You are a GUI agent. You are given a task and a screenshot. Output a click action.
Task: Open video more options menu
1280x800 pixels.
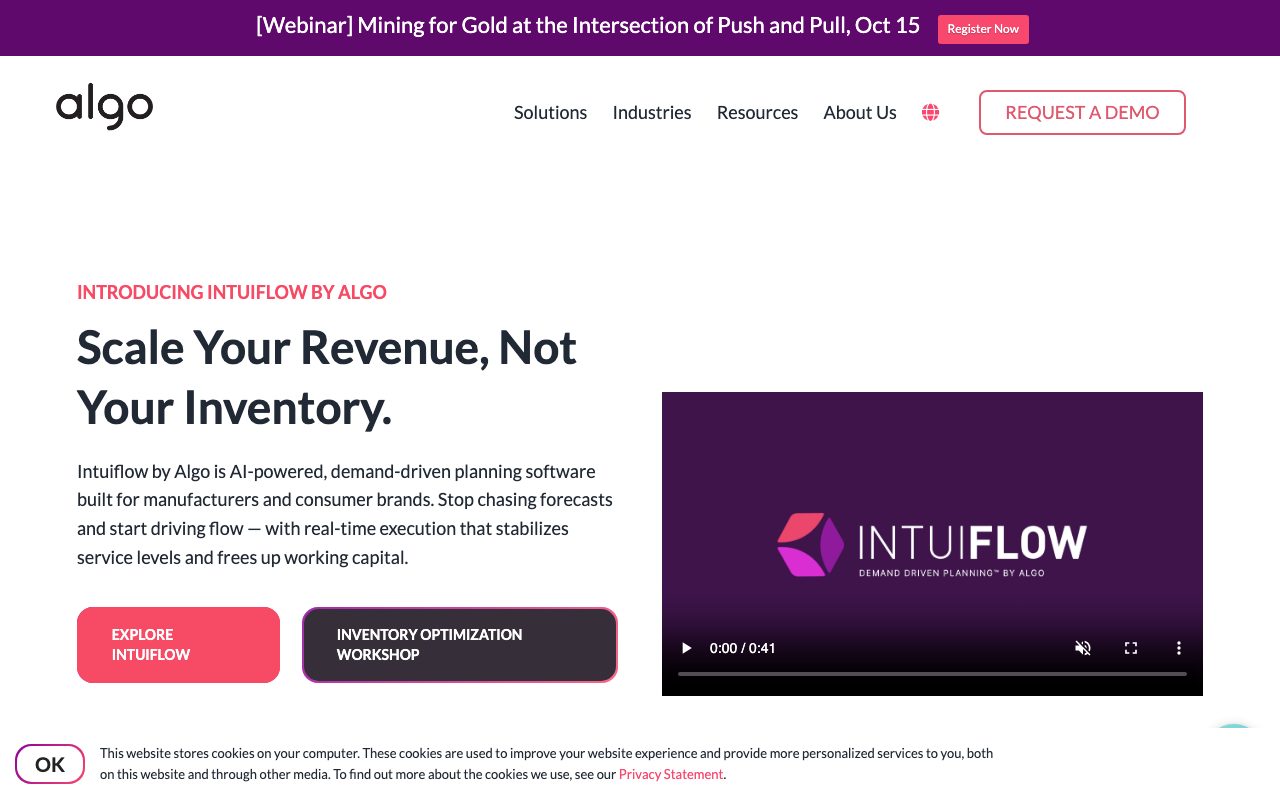[1179, 648]
